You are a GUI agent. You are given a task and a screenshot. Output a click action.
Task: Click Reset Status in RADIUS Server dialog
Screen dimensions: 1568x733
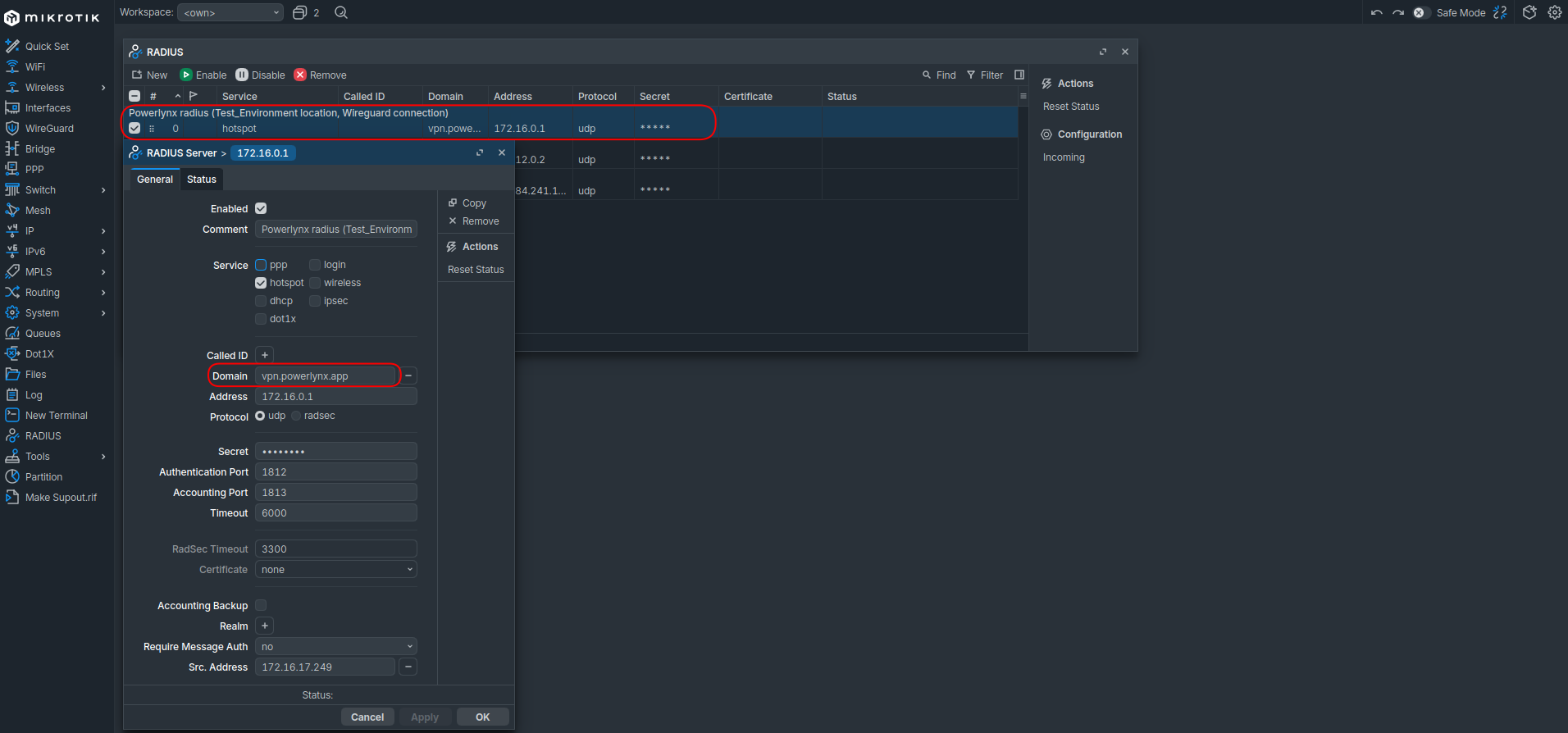click(476, 270)
